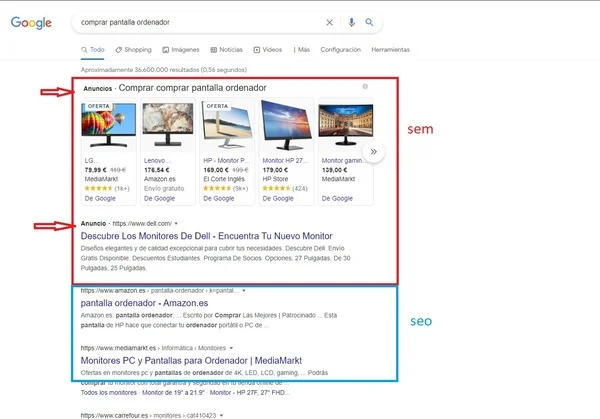Image resolution: width=600 pixels, height=419 pixels.
Task: Click the ads info icon beside Anuncios header
Action: click(365, 86)
